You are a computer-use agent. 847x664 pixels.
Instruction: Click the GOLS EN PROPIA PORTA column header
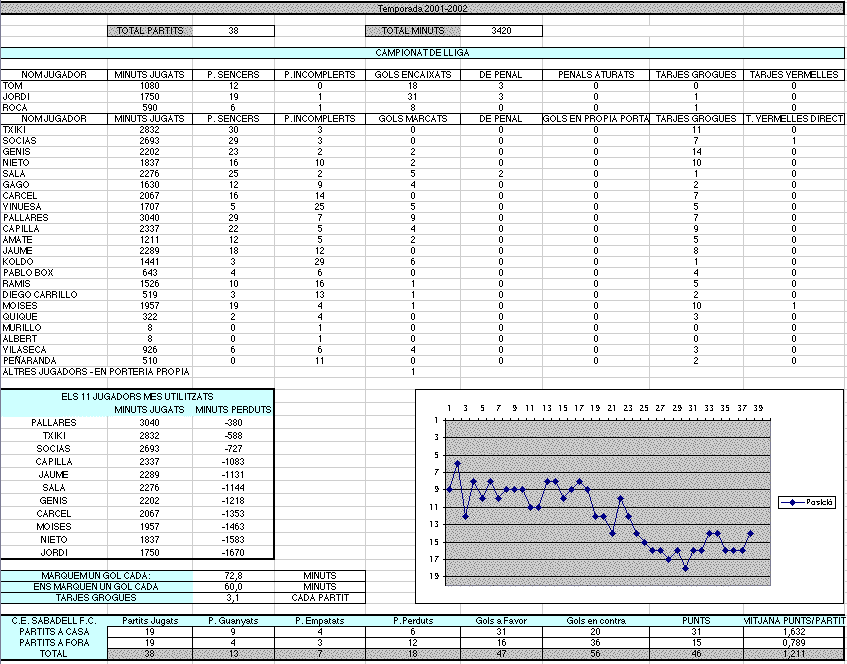click(595, 118)
